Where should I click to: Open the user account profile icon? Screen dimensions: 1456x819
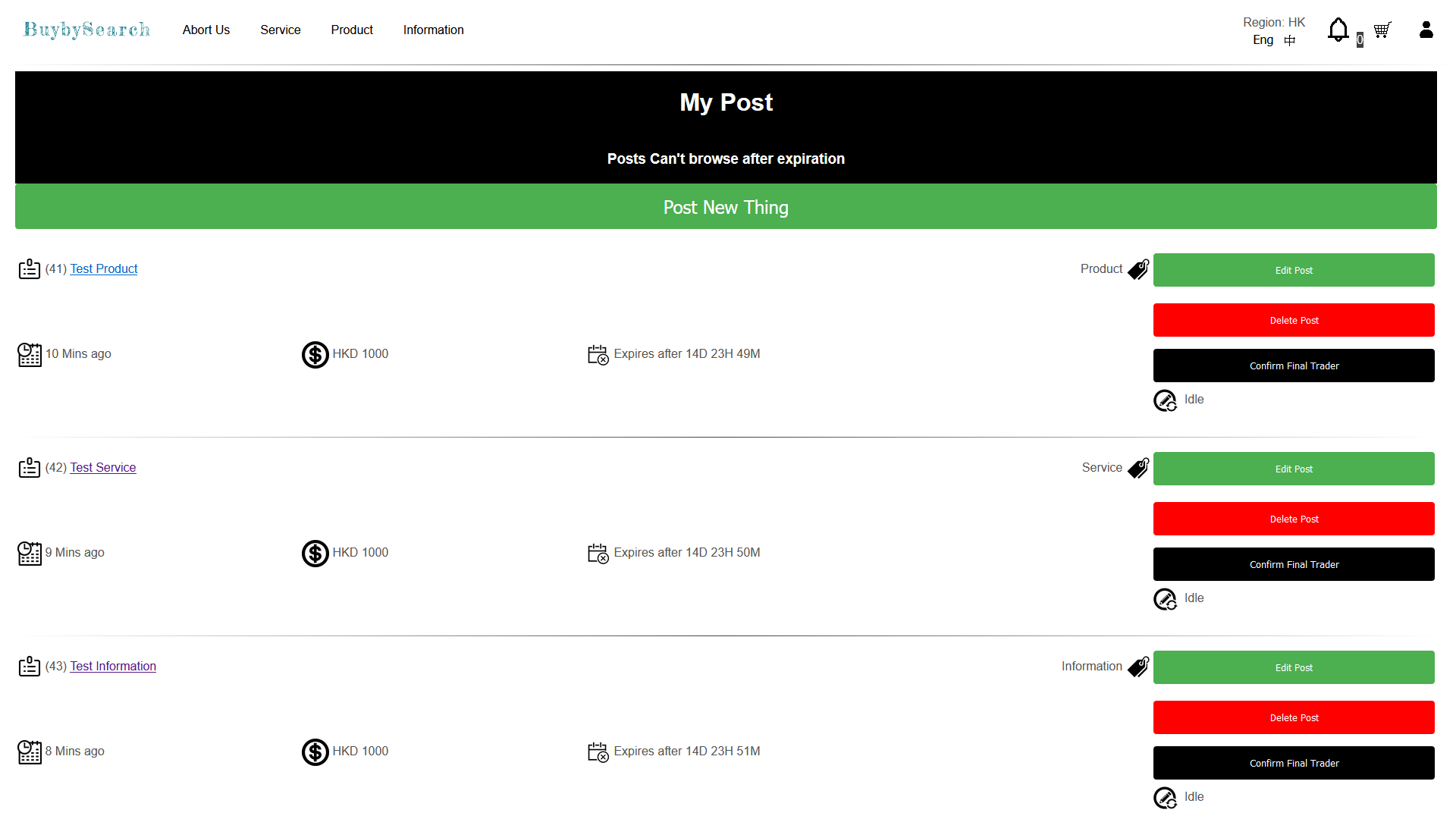(x=1426, y=30)
